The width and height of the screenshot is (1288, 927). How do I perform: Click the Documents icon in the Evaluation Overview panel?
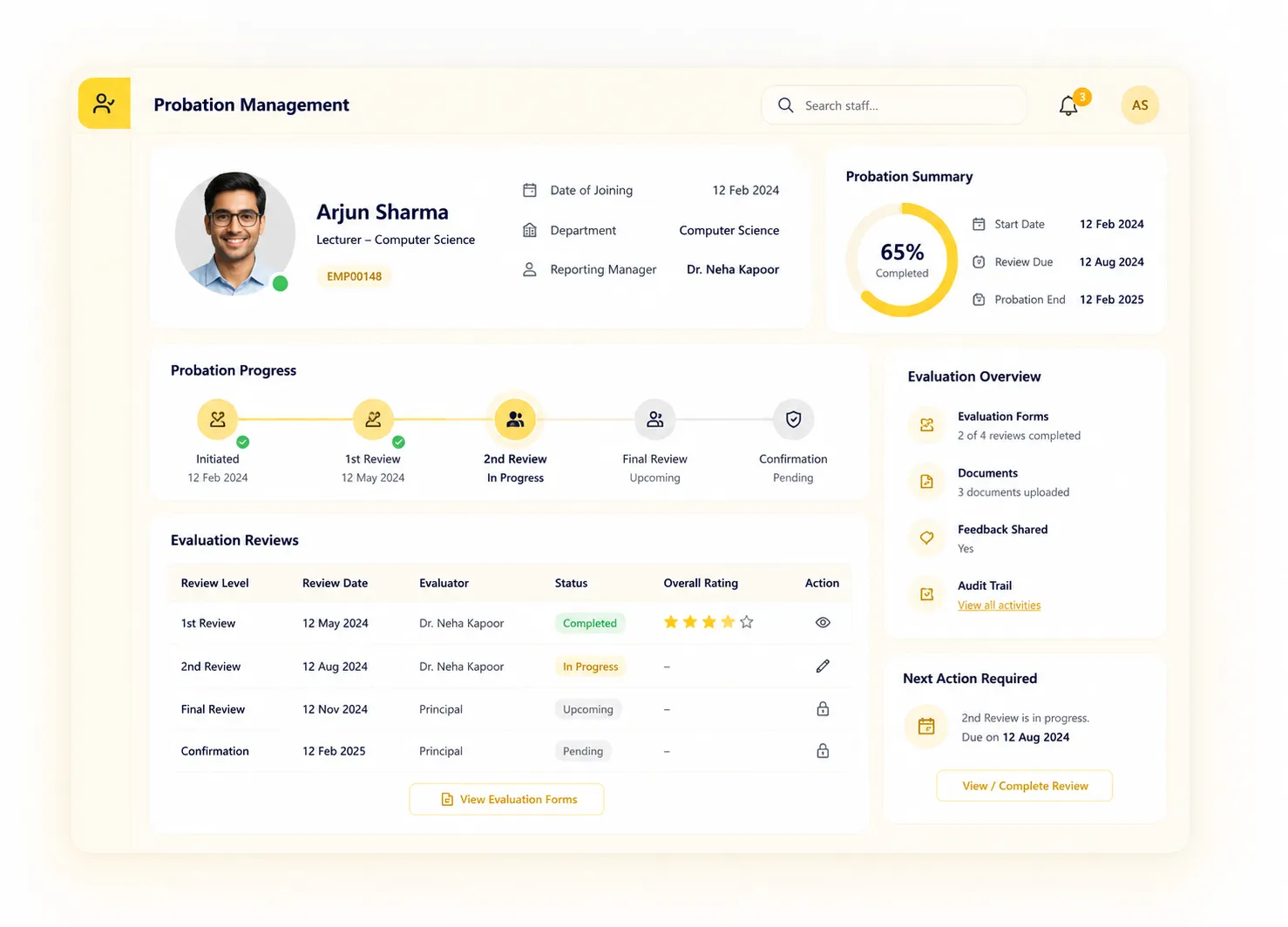926,482
